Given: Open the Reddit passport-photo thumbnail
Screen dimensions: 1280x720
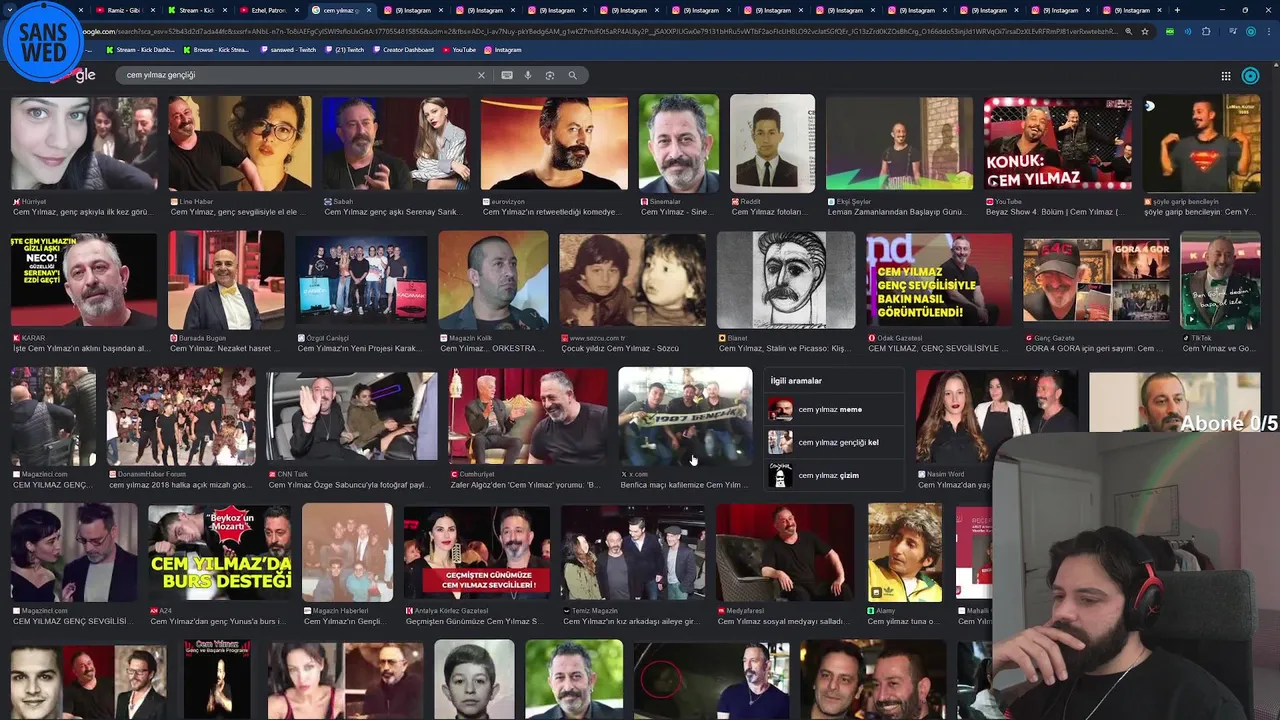Looking at the screenshot, I should point(772,143).
